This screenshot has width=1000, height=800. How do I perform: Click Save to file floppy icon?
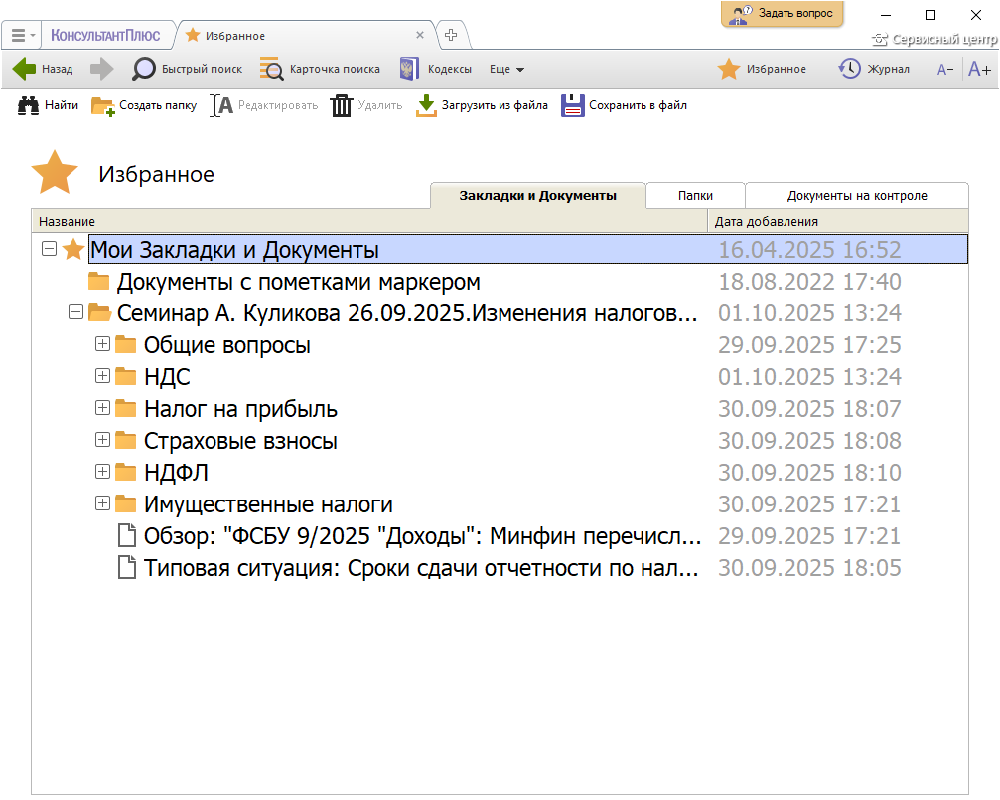[572, 105]
